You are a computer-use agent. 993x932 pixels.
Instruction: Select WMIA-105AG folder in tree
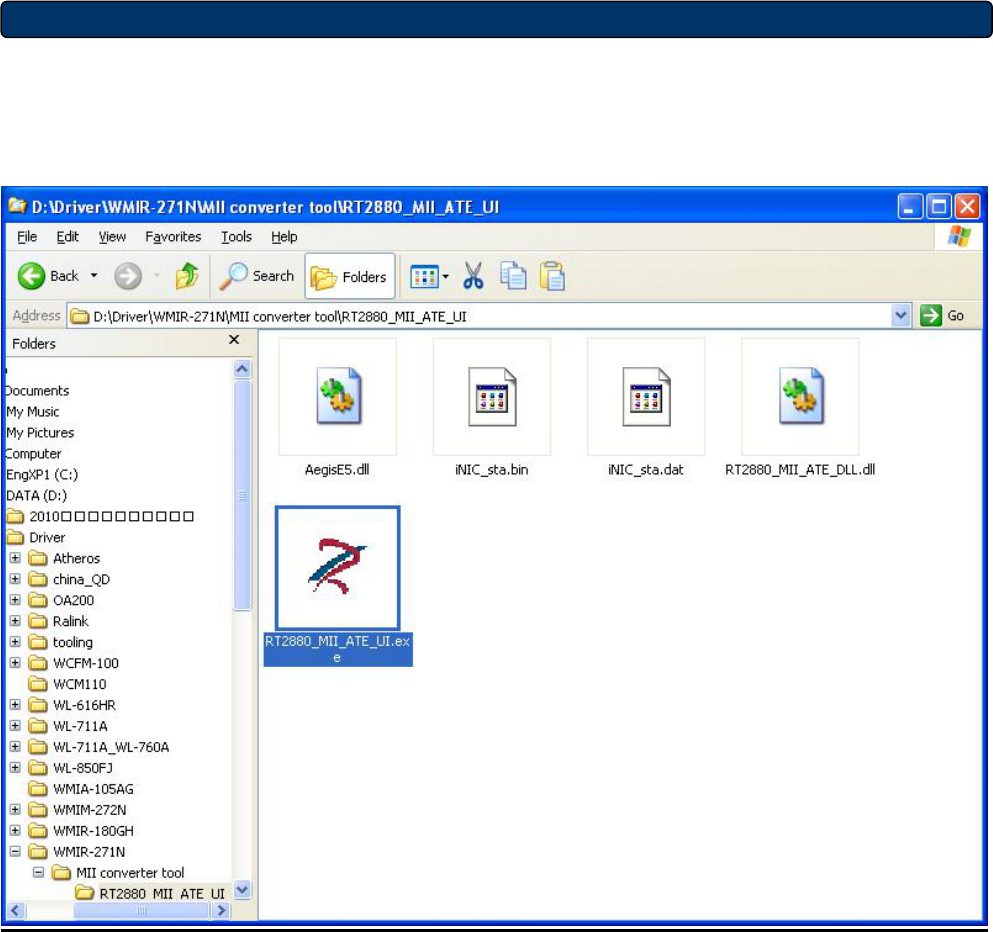93,789
